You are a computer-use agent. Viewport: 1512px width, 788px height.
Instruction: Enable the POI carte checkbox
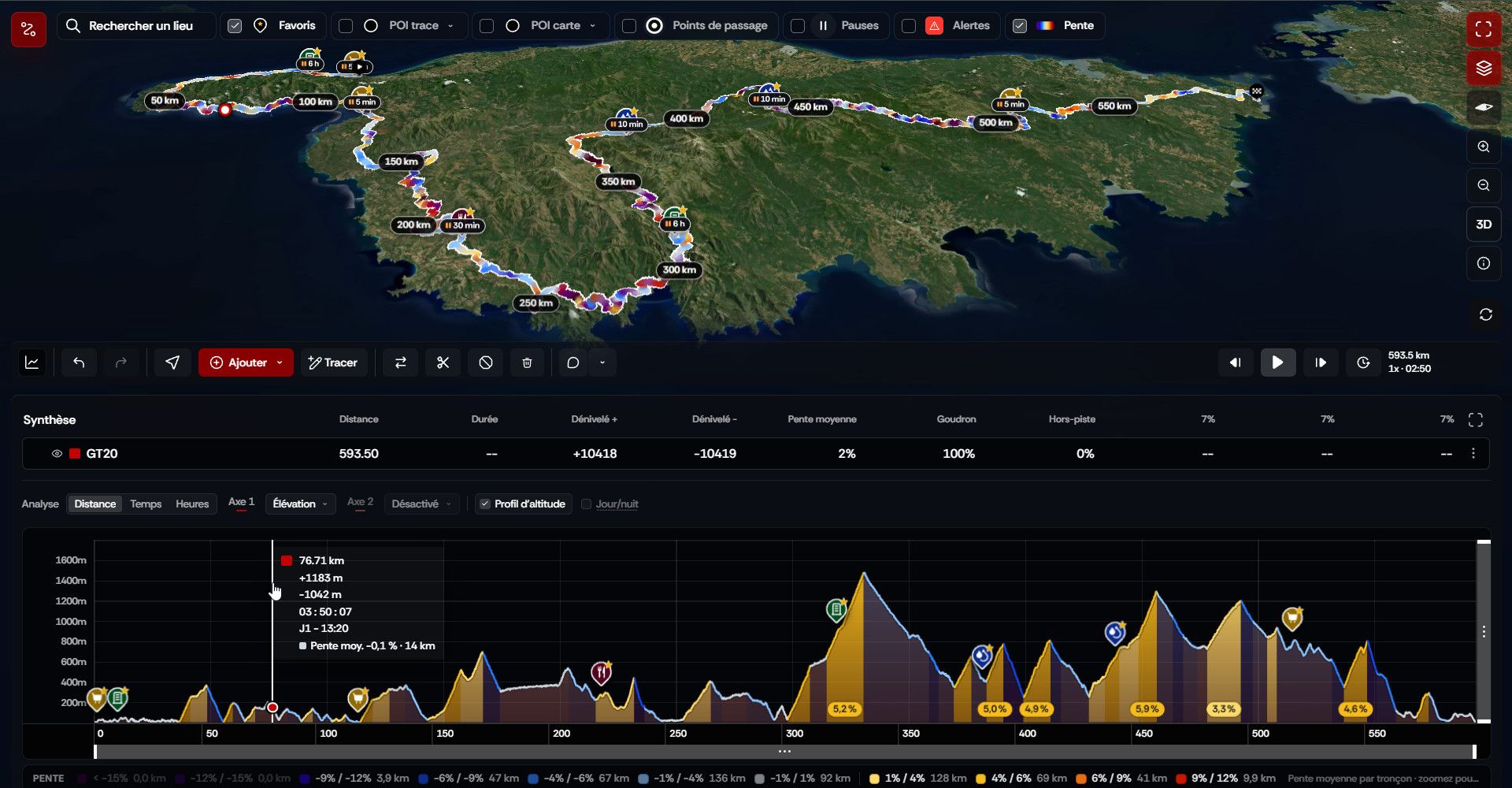487,26
